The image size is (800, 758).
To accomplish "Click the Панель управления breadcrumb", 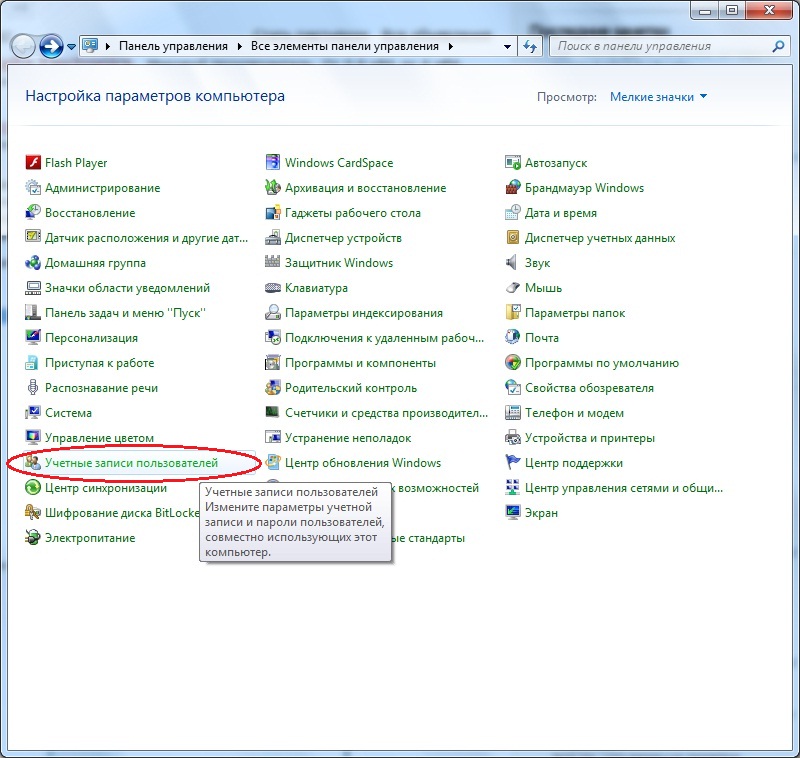I will 173,46.
